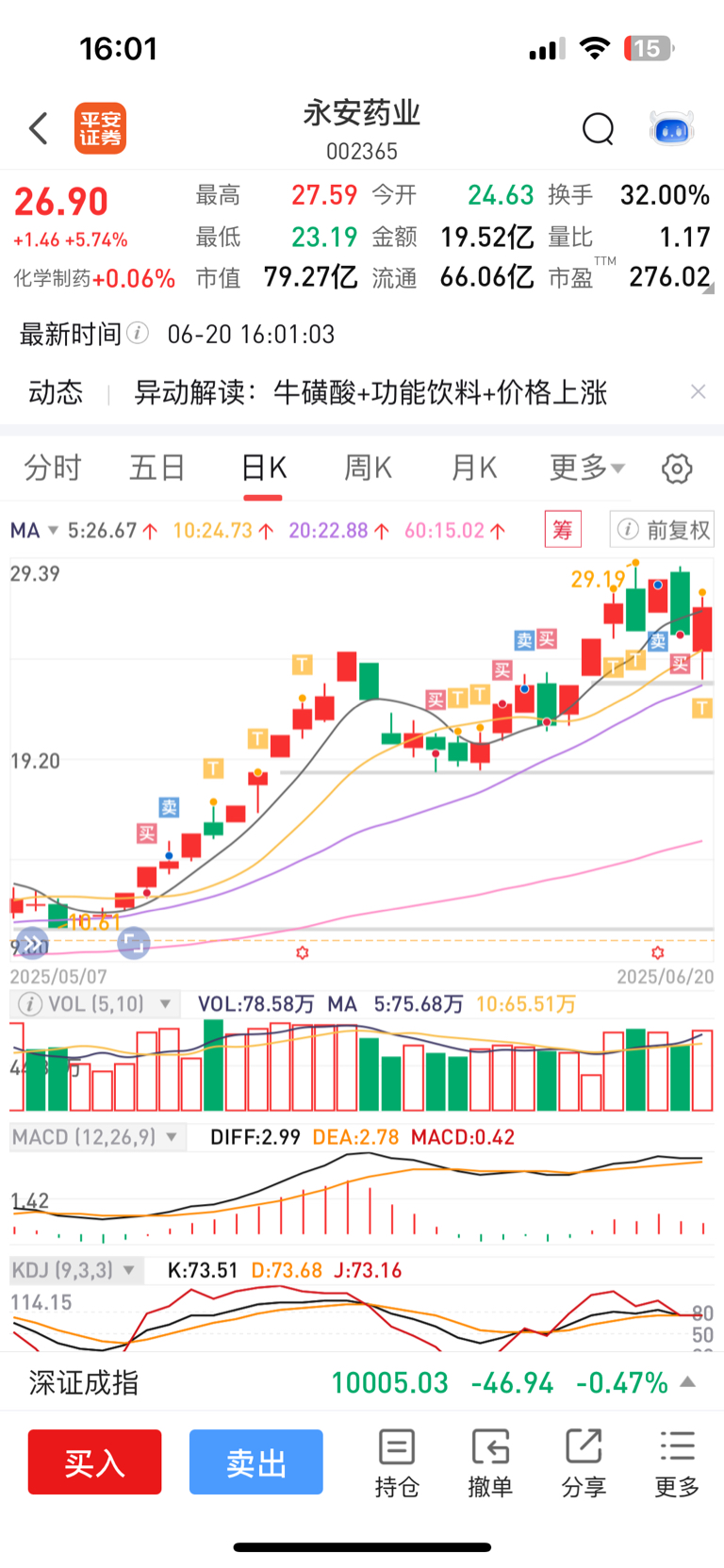Viewport: 724px width, 1568px height.
Task: Tap 买 signal marker below 卖 at left
Action: [x=147, y=833]
